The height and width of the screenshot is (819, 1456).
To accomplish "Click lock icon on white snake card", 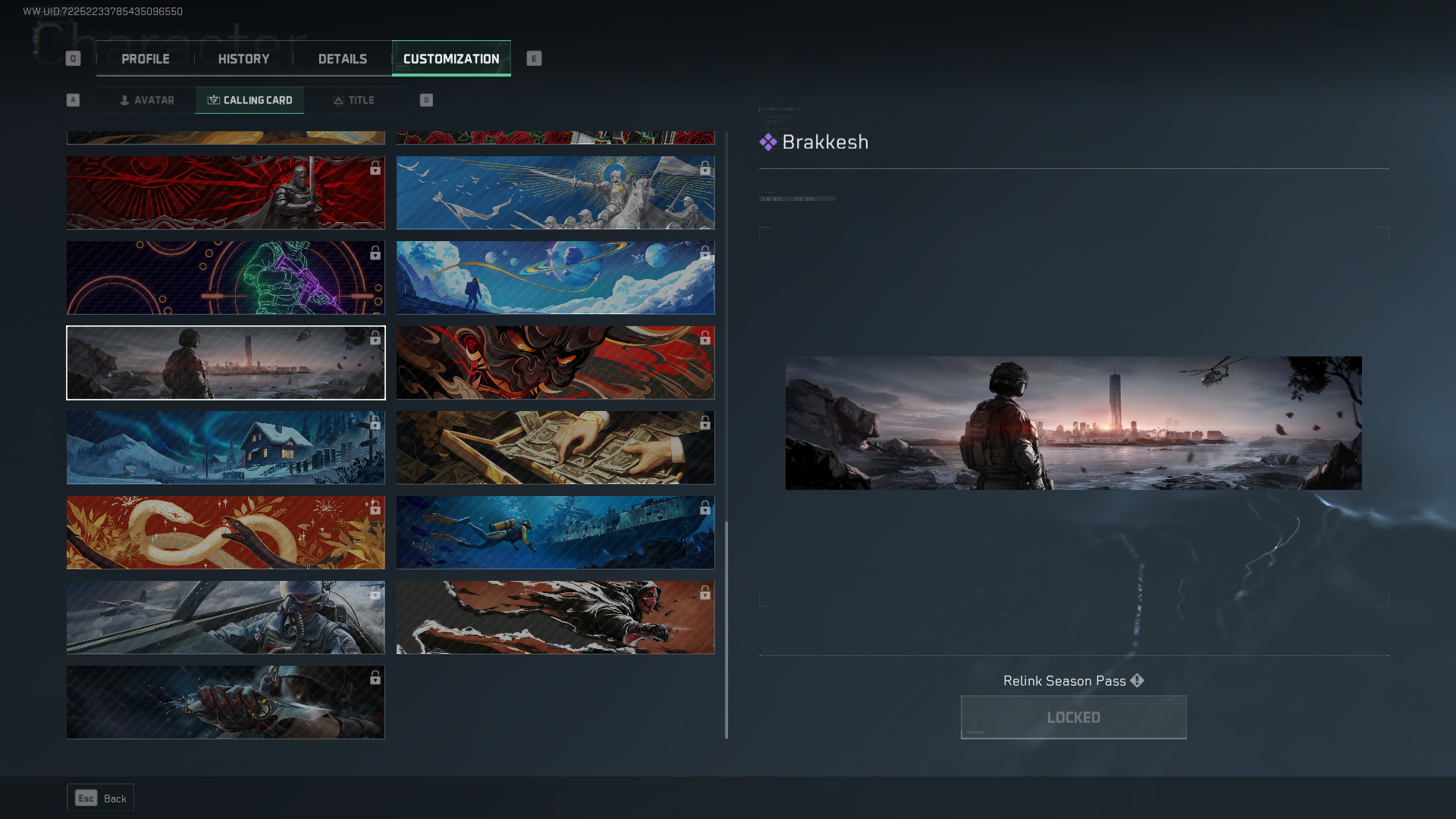I will pos(375,508).
